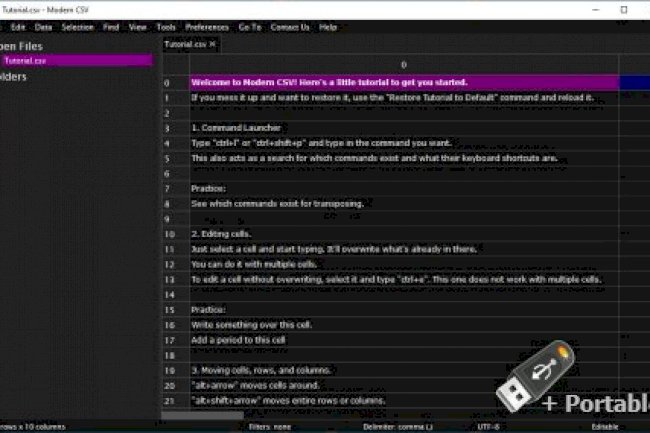650x433 pixels.
Task: Click the UTF-8 encoding status entry
Action: [x=488, y=427]
